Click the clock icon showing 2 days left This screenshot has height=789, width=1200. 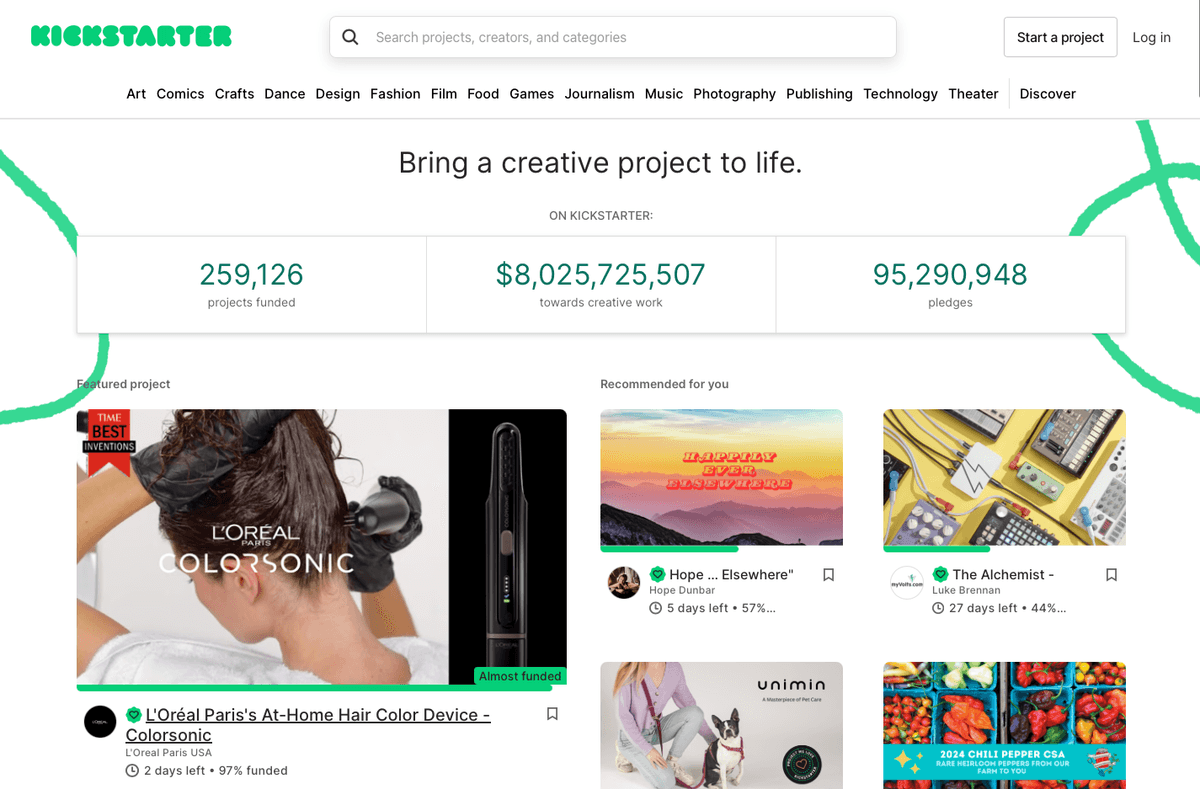[131, 770]
